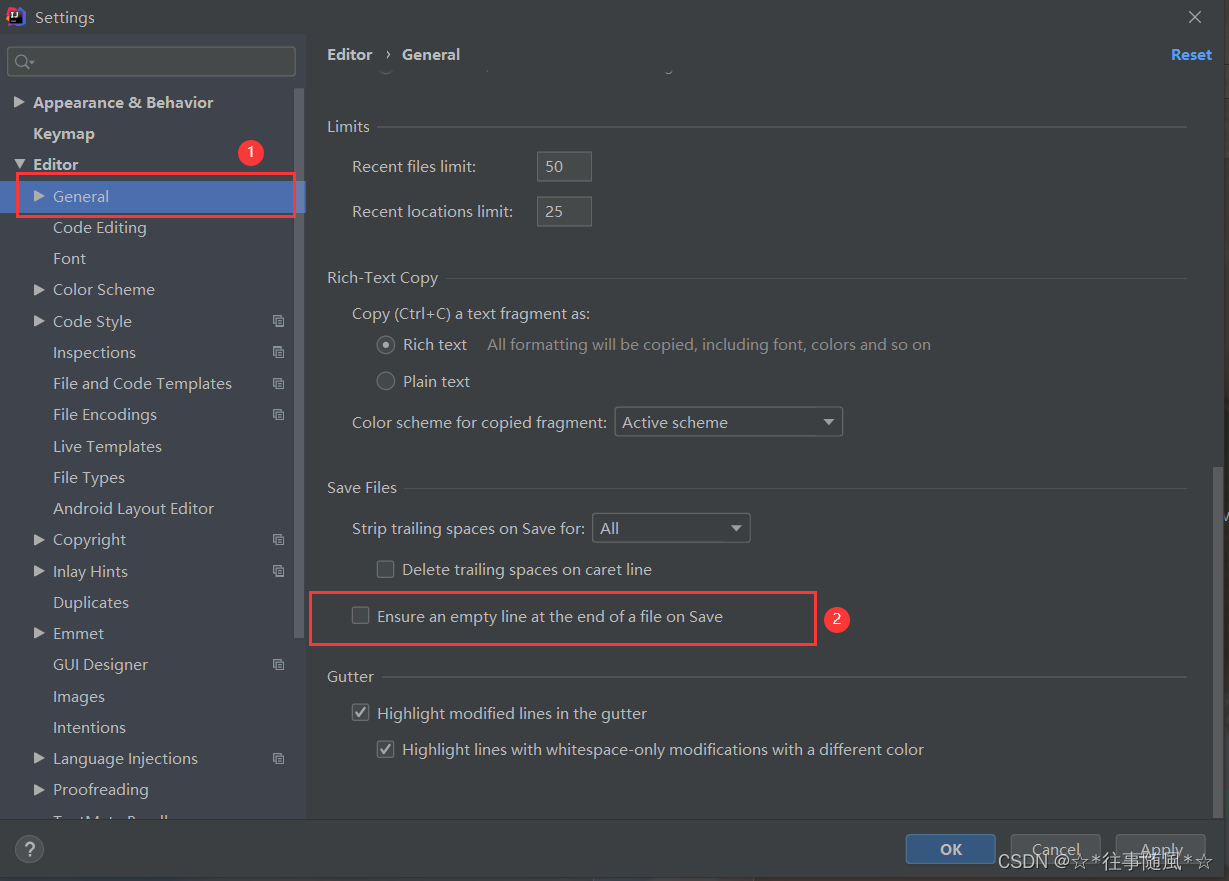Open the Strip trailing spaces on Save dropdown
The width and height of the screenshot is (1229, 881).
coord(671,528)
